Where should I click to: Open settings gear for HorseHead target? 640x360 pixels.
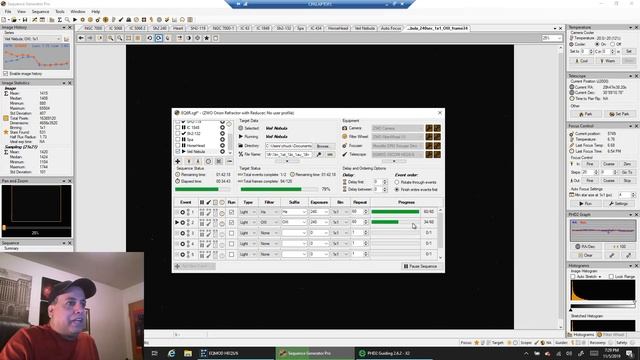(222, 145)
